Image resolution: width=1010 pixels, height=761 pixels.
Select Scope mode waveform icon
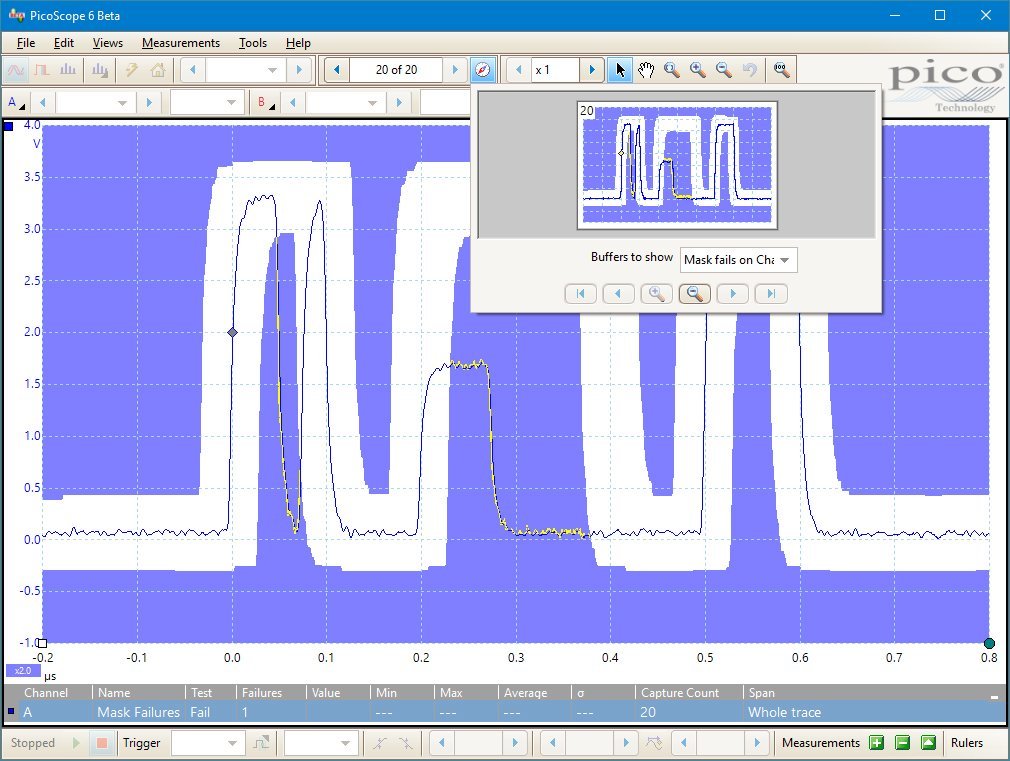click(16, 70)
